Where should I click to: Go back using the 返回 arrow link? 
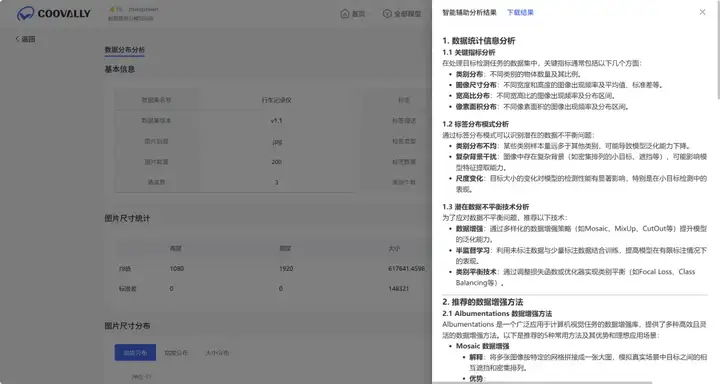[x=25, y=39]
